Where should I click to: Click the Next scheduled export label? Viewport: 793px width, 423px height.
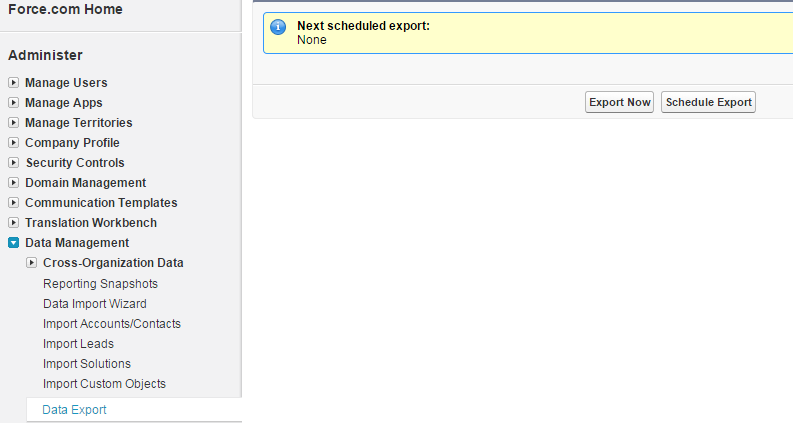point(363,26)
